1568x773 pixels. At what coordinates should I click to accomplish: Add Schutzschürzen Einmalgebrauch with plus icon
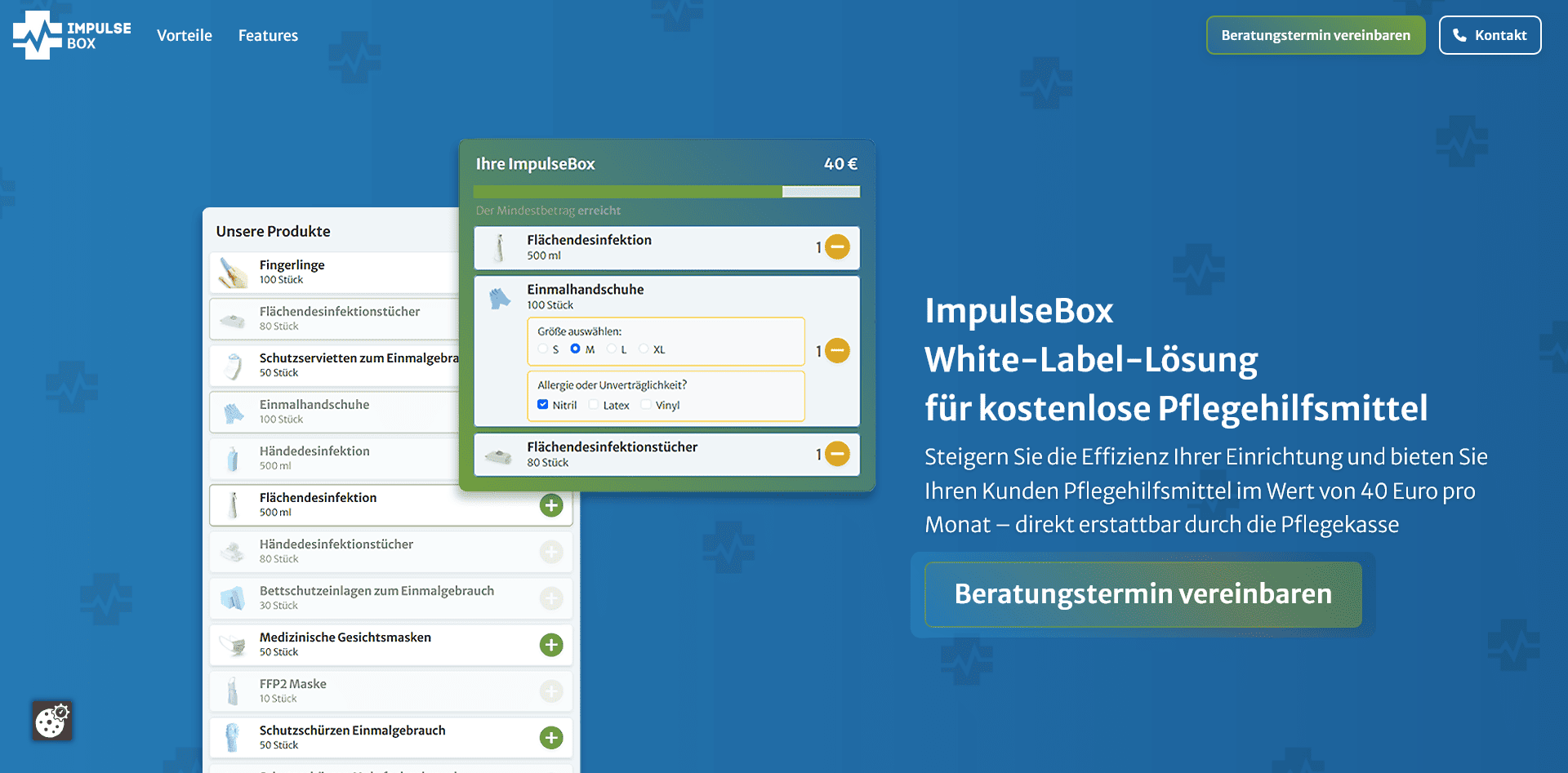pos(551,738)
